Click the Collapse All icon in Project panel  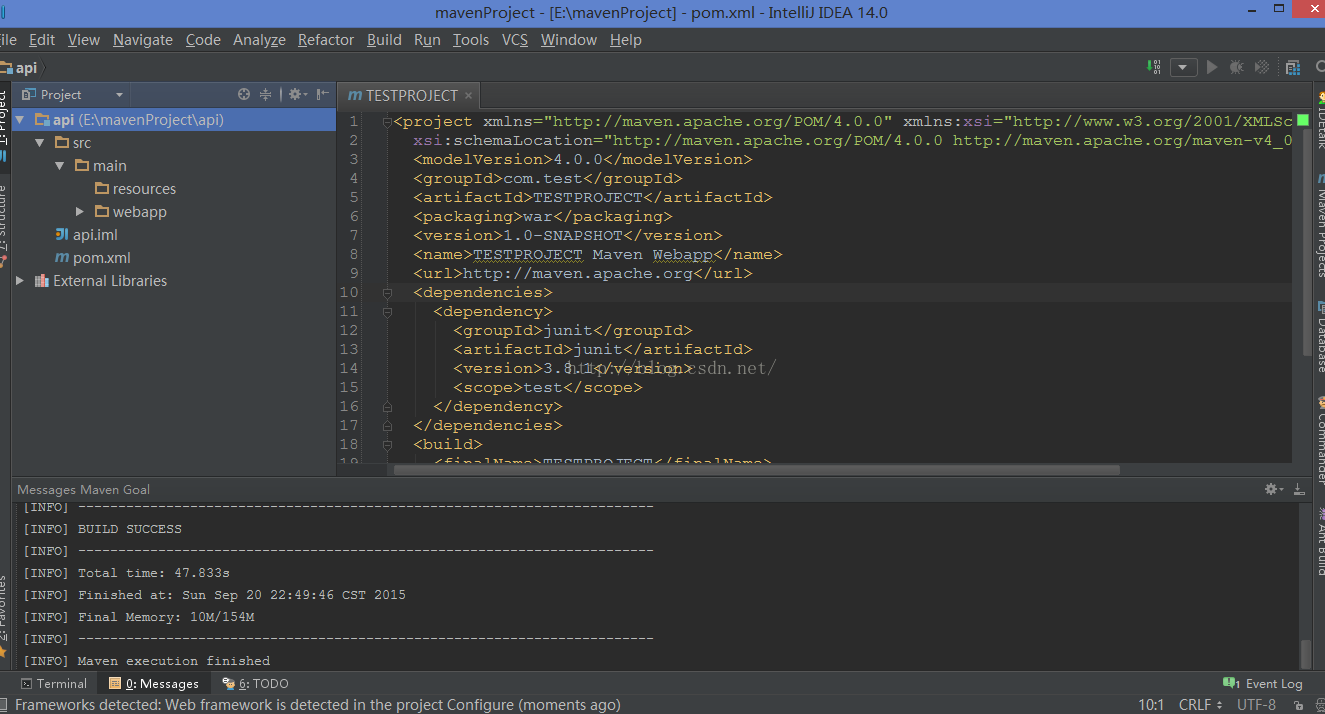click(x=266, y=94)
